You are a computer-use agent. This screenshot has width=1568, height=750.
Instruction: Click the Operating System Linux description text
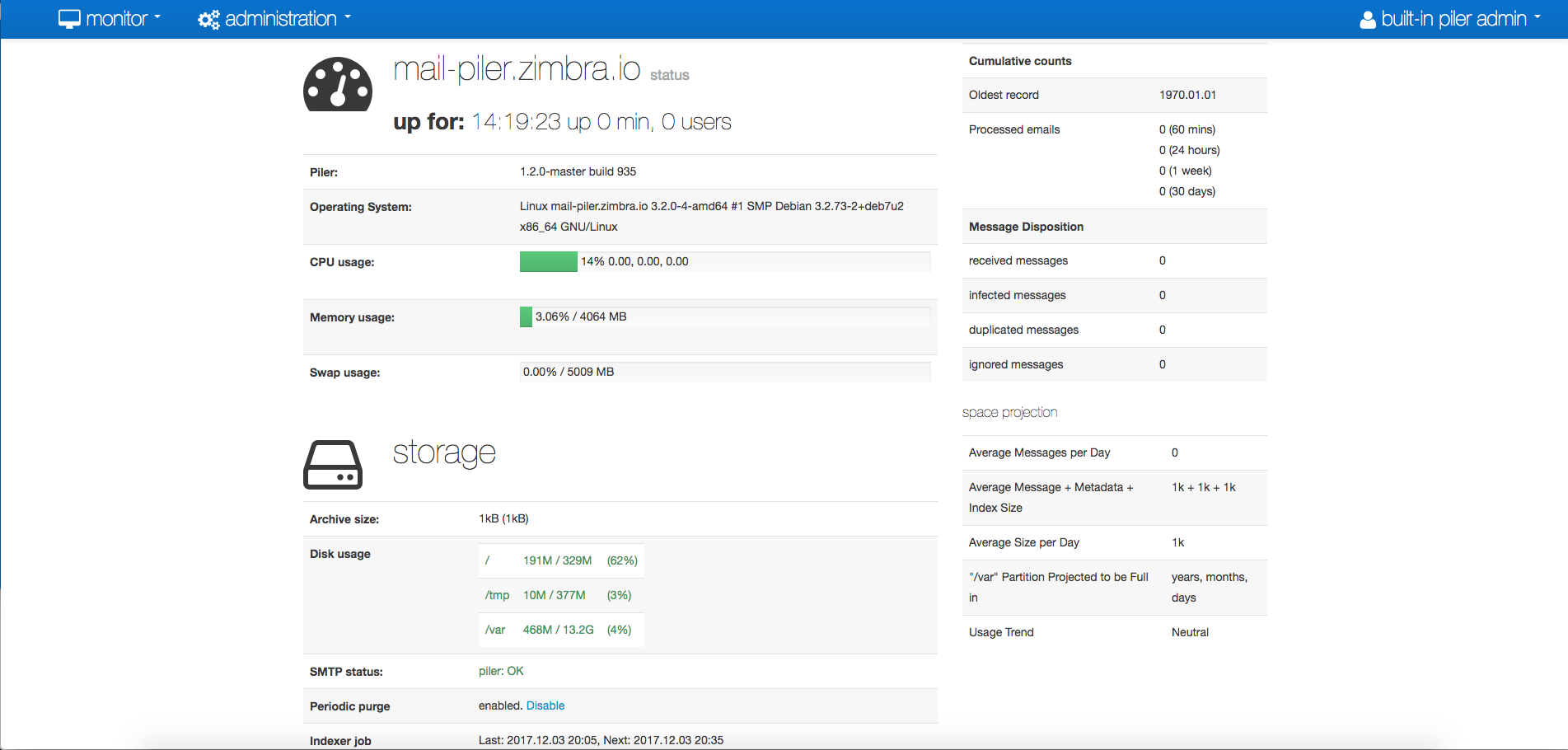[x=712, y=216]
